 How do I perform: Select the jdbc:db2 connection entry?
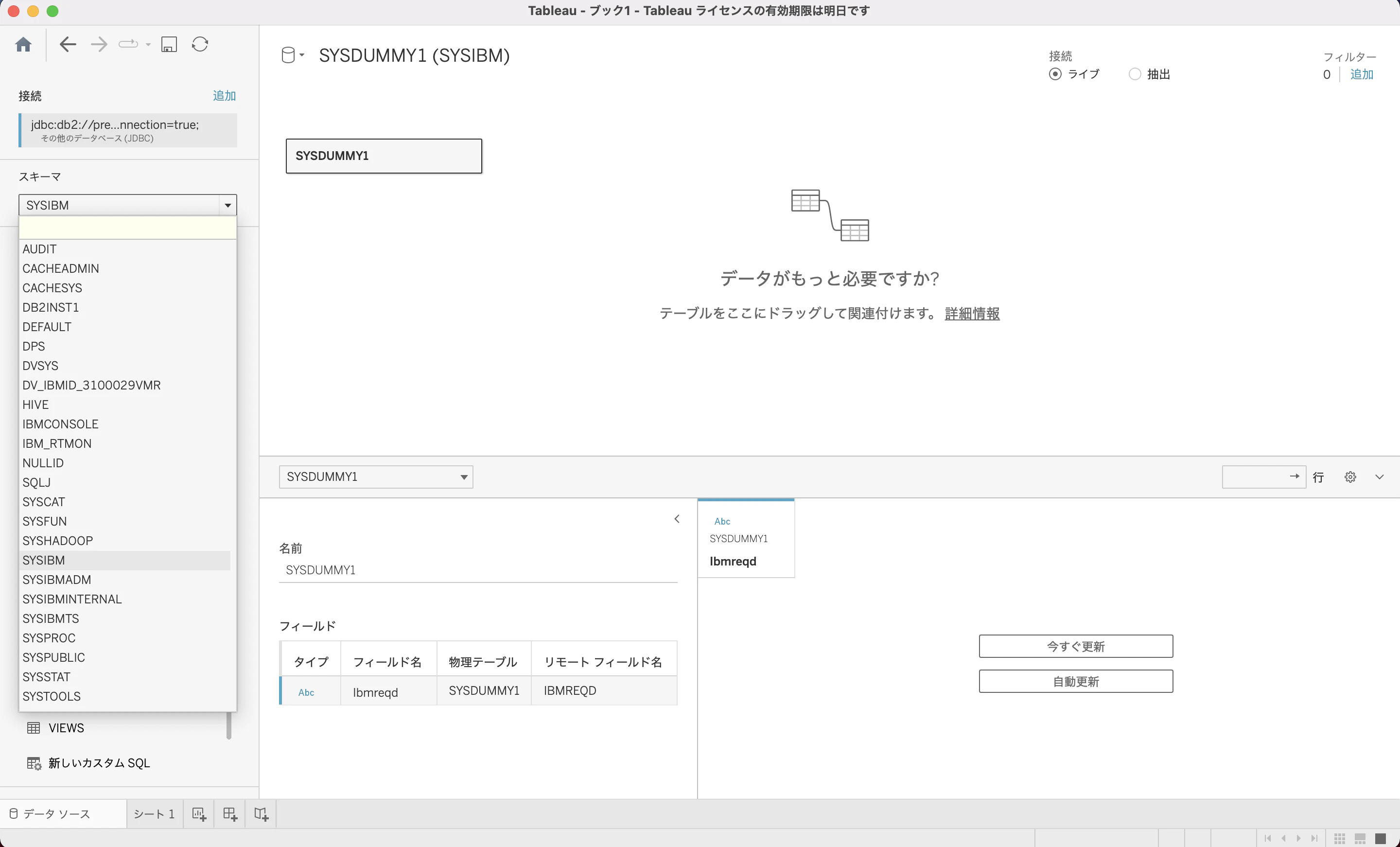click(128, 130)
